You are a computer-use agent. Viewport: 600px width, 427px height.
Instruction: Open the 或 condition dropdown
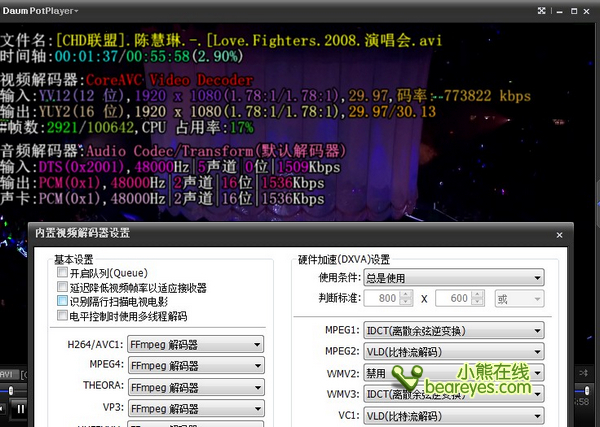tap(519, 298)
